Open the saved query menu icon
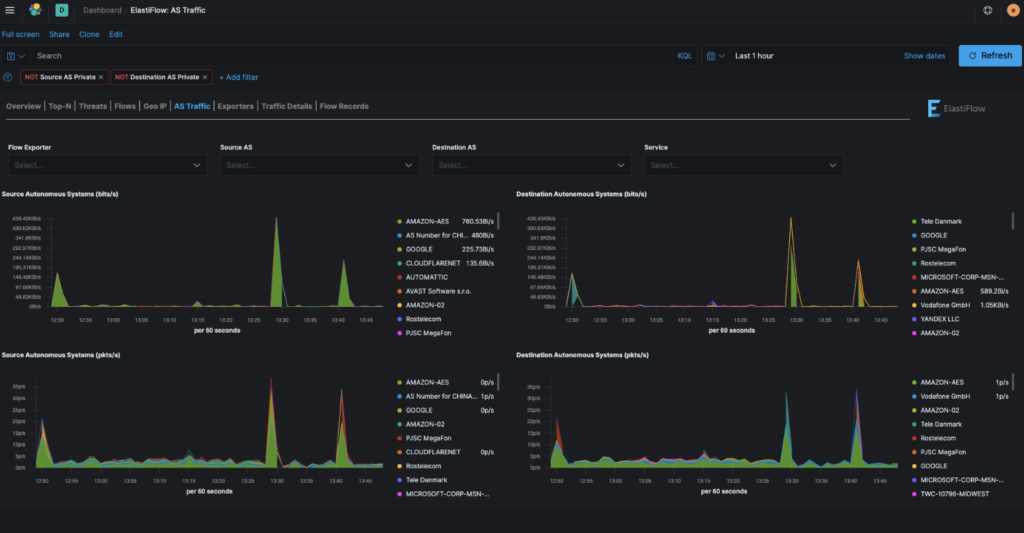This screenshot has width=1024, height=533. click(15, 56)
